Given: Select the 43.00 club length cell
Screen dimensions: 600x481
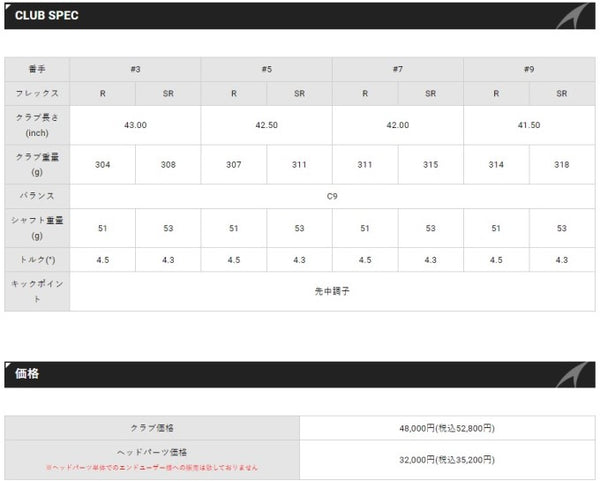Looking at the screenshot, I should [x=135, y=125].
